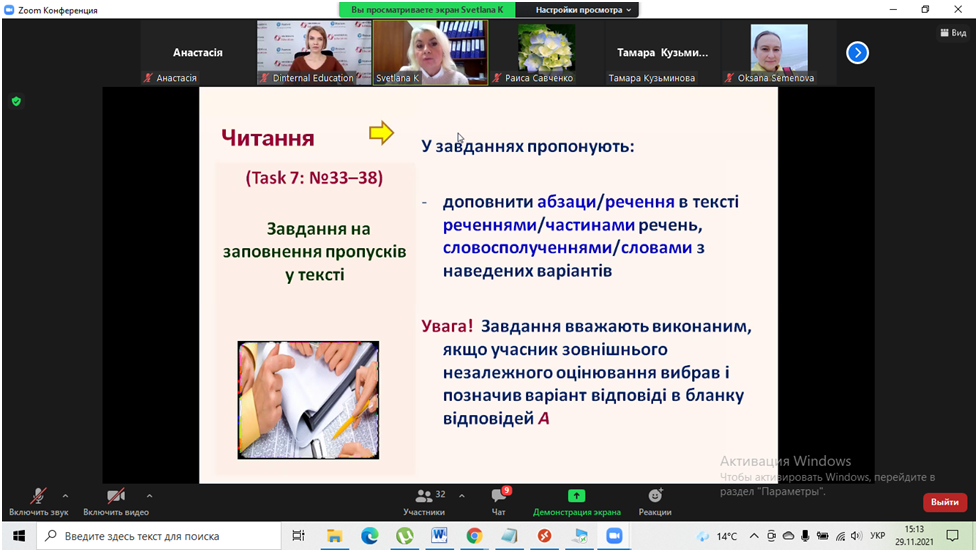The image size is (978, 552).
Task: Open uTorrent from the taskbar
Action: coord(404,536)
